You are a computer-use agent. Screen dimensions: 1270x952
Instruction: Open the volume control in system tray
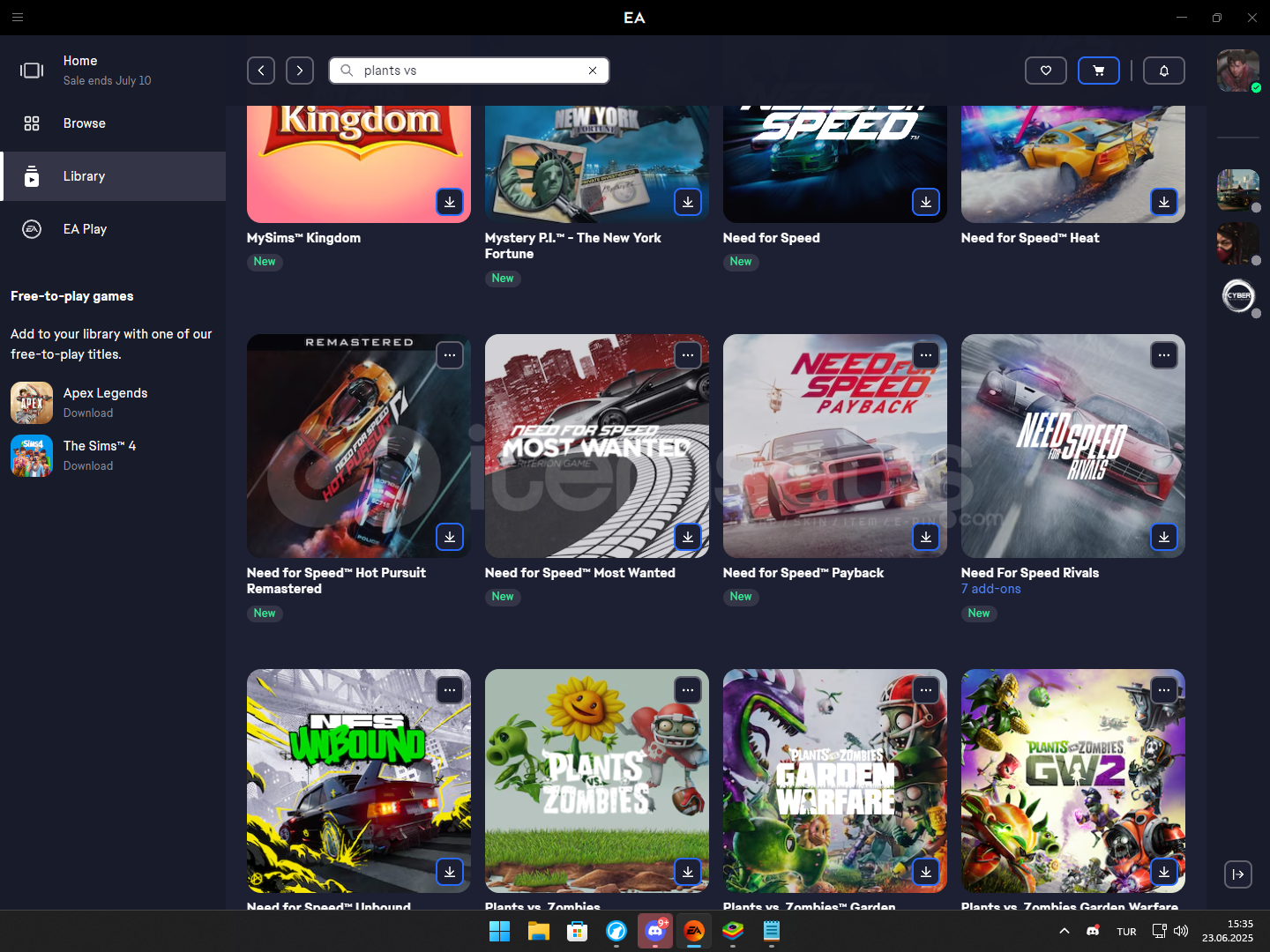tap(1181, 931)
